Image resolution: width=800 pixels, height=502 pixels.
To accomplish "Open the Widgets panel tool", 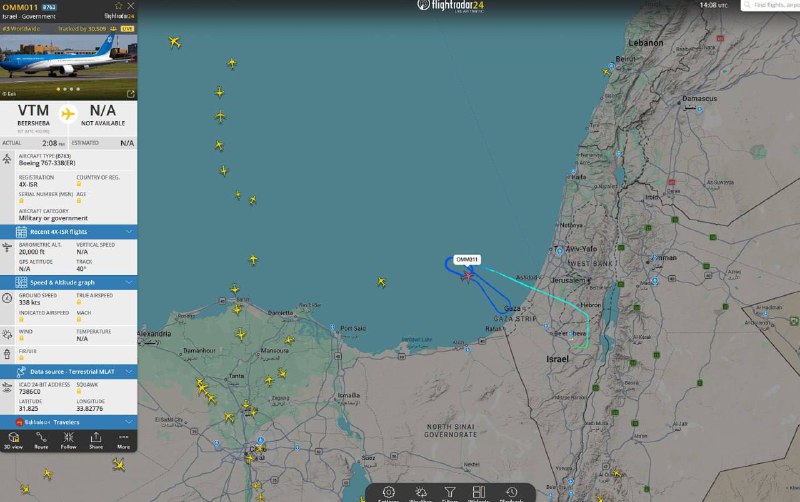I will click(x=479, y=493).
